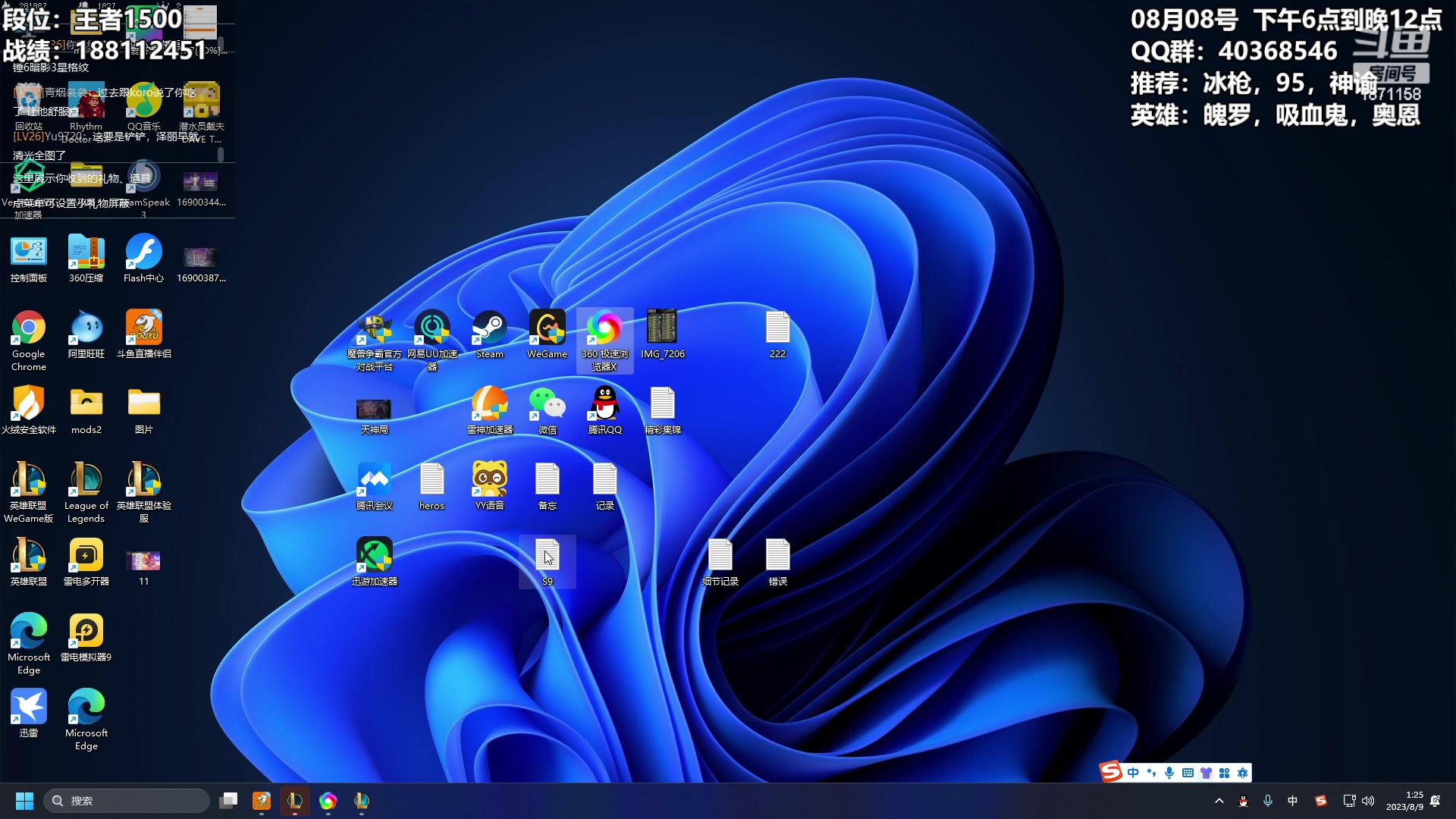Open the Windows Start menu

pos(24,801)
